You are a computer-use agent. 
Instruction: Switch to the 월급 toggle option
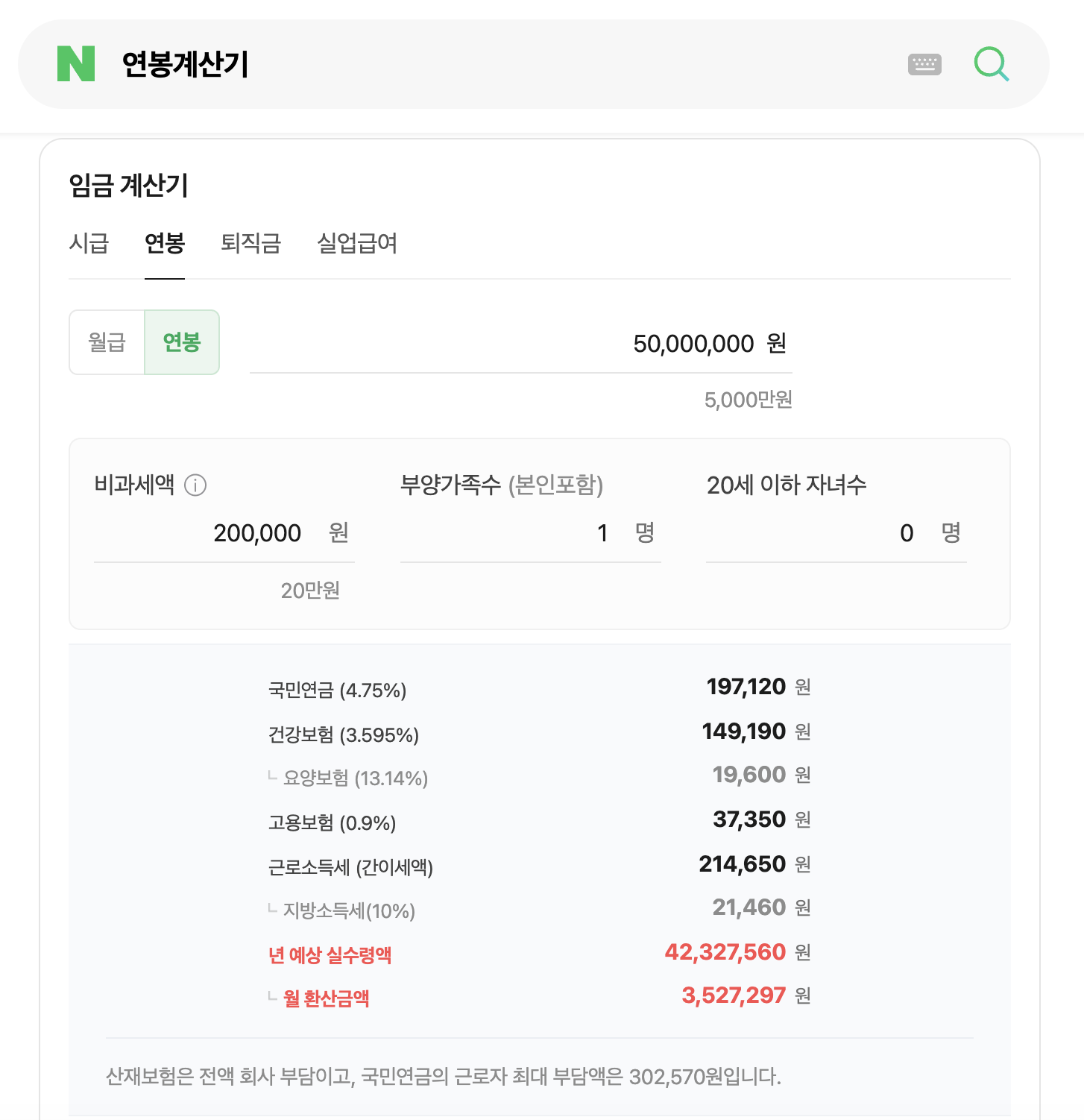pos(107,342)
